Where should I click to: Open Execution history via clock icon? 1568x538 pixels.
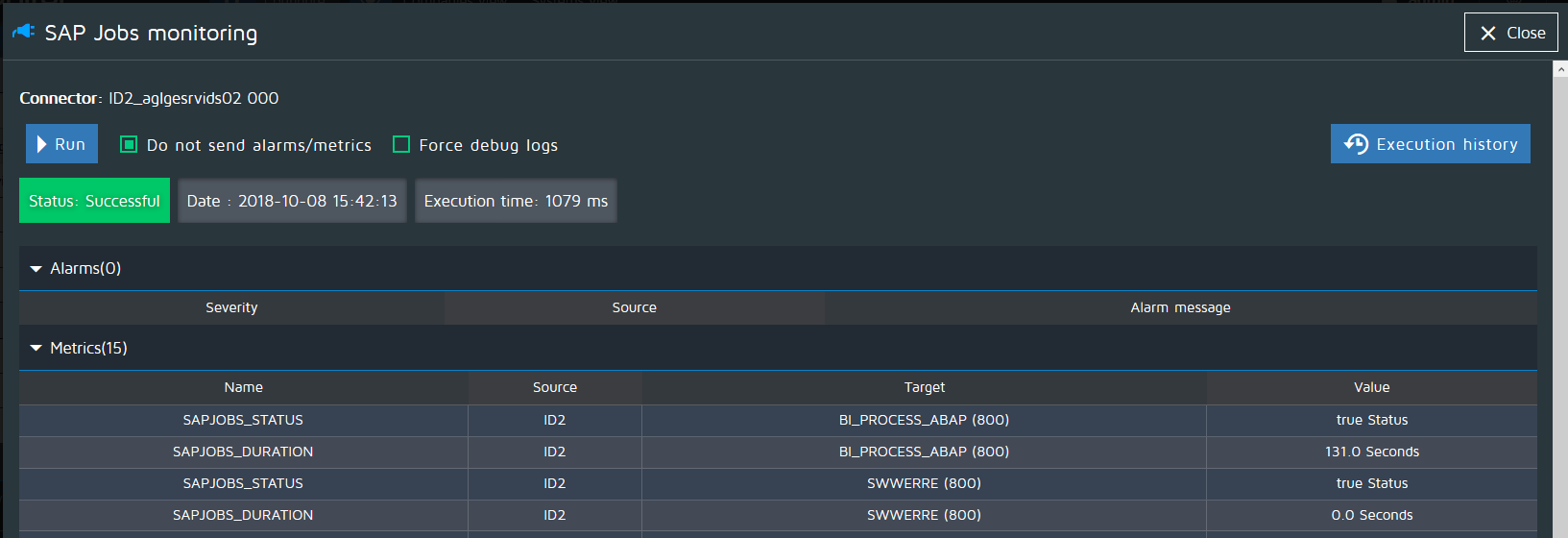click(1356, 144)
